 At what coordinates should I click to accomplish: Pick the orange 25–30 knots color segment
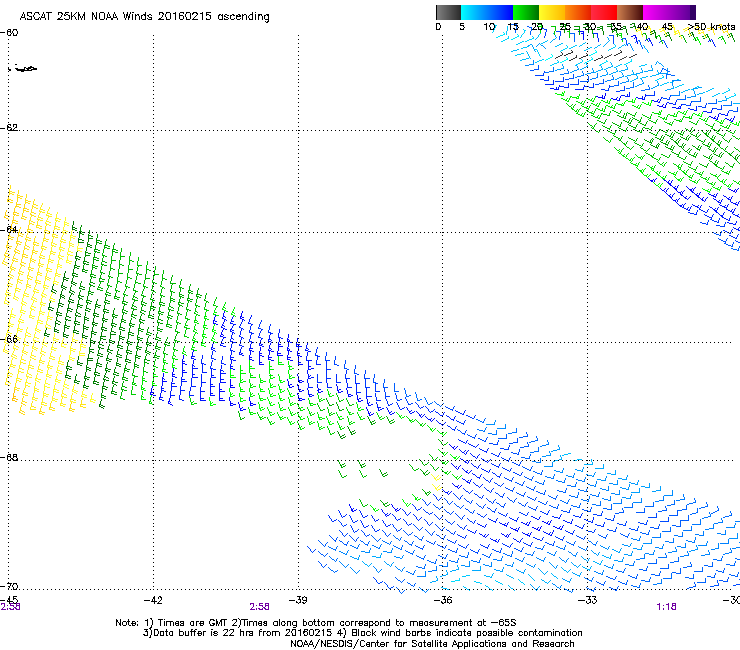click(x=578, y=12)
